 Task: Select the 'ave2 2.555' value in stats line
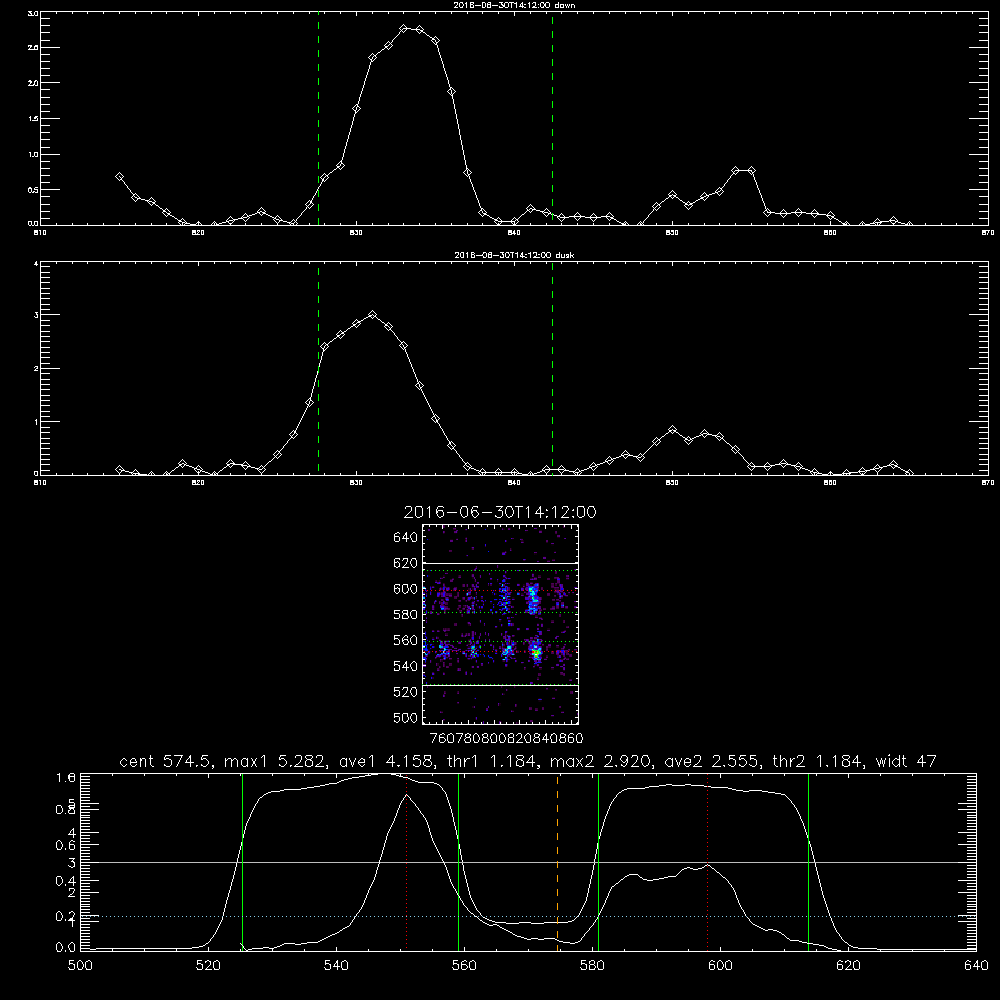(713, 761)
